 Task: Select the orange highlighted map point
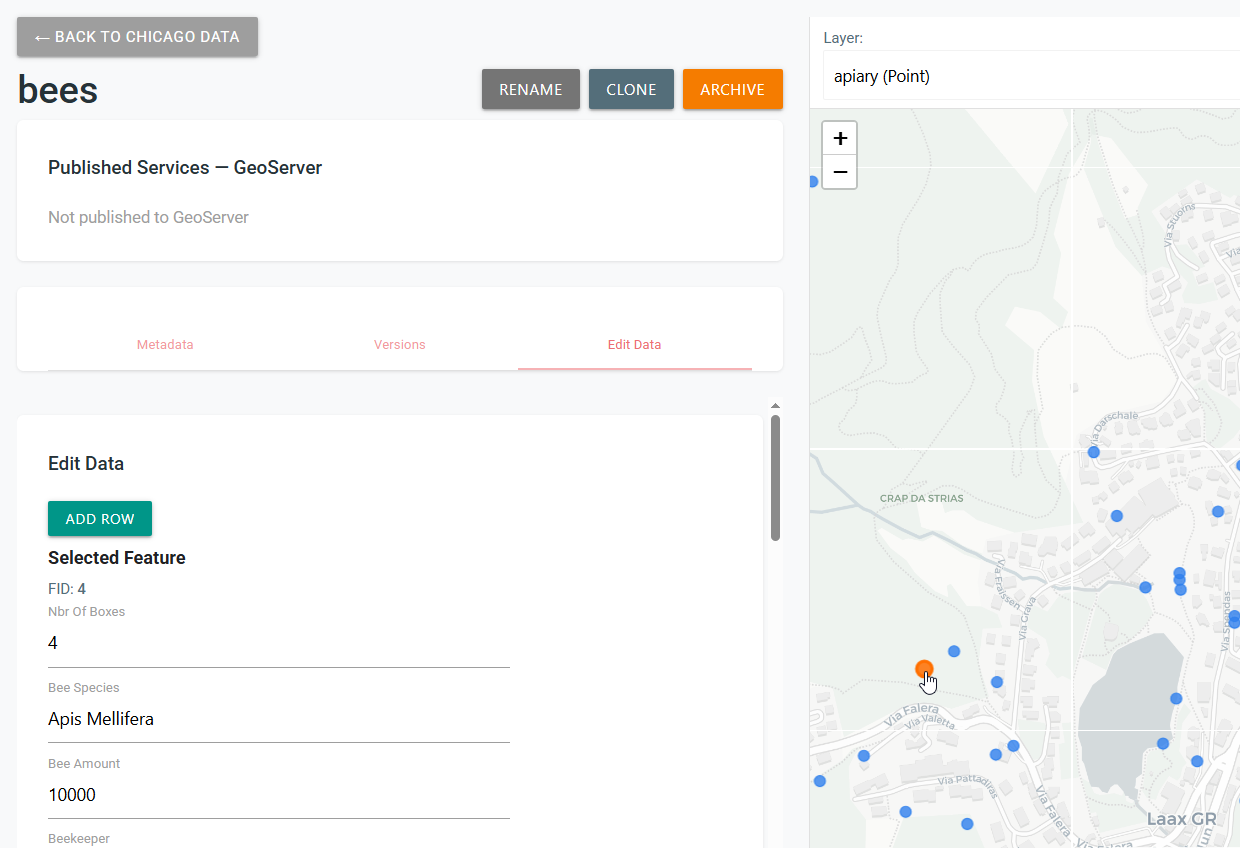[924, 669]
